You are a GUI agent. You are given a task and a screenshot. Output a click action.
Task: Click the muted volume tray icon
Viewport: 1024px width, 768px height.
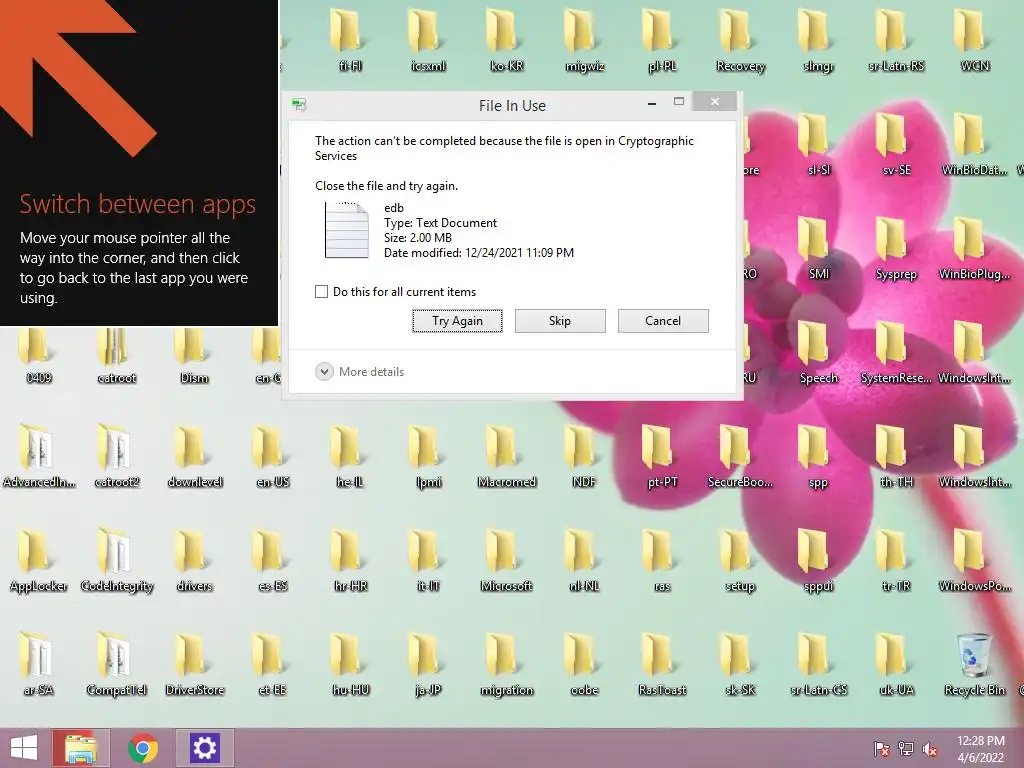tap(930, 749)
